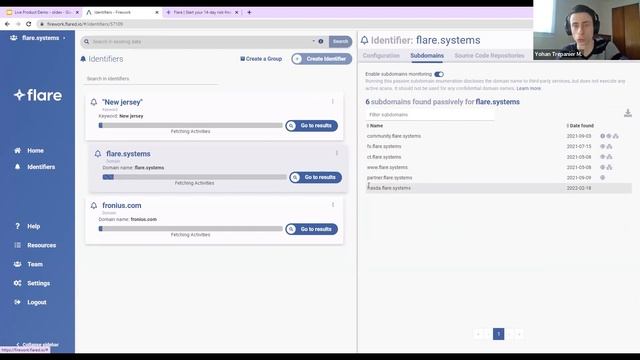Screen dimensions: 640x360
Task: Reload the page with the browser refresh icon
Action: (x=29, y=24)
